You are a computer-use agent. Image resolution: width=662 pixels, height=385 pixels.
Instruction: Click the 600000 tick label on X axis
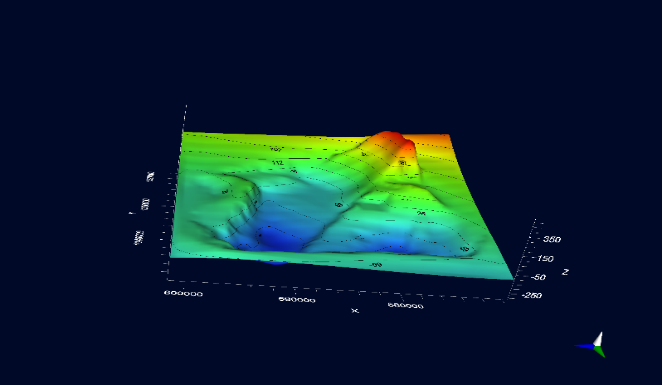coord(183,293)
